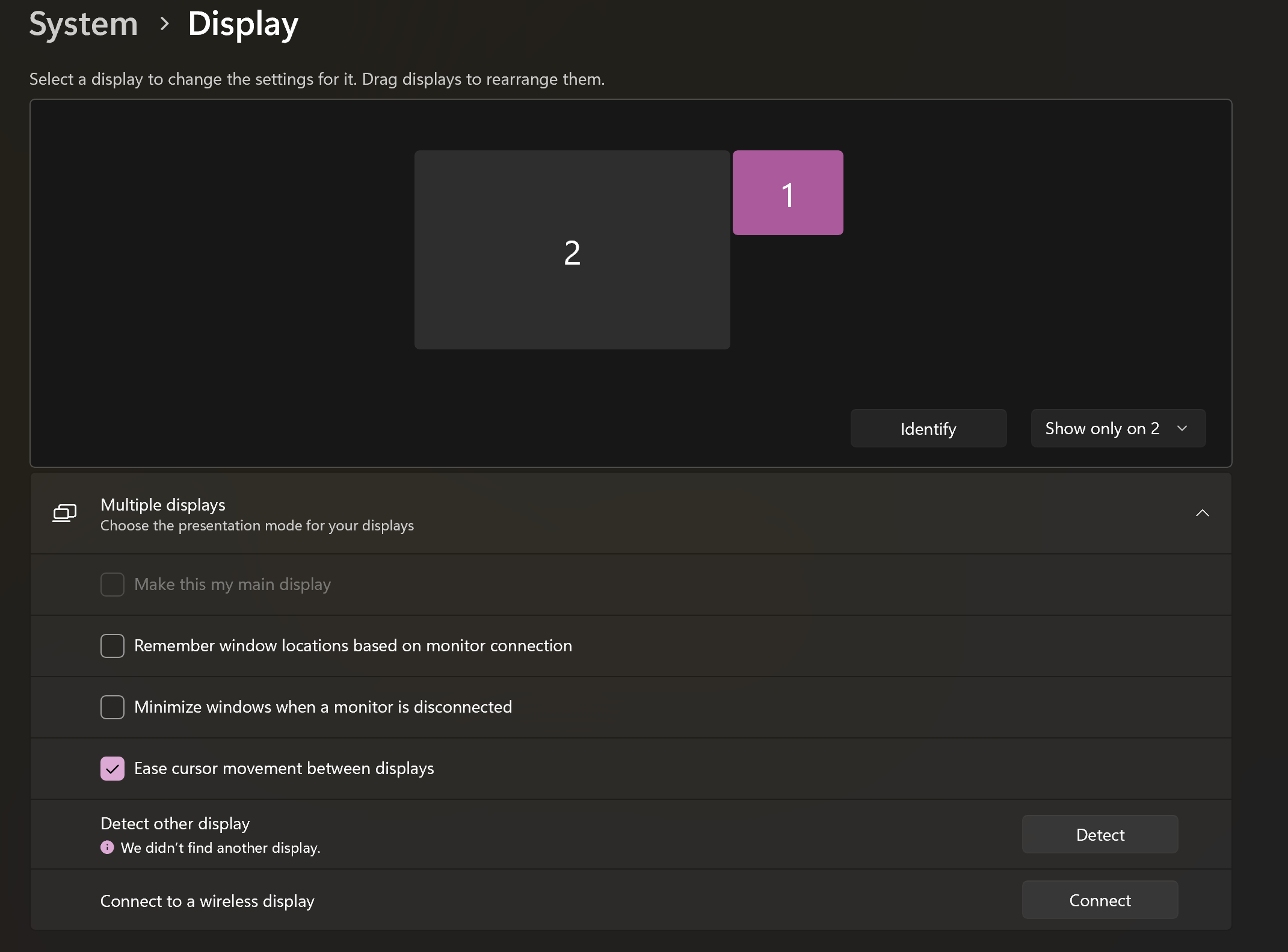This screenshot has width=1288, height=952.
Task: Click the Identify button
Action: pyautogui.click(x=928, y=428)
